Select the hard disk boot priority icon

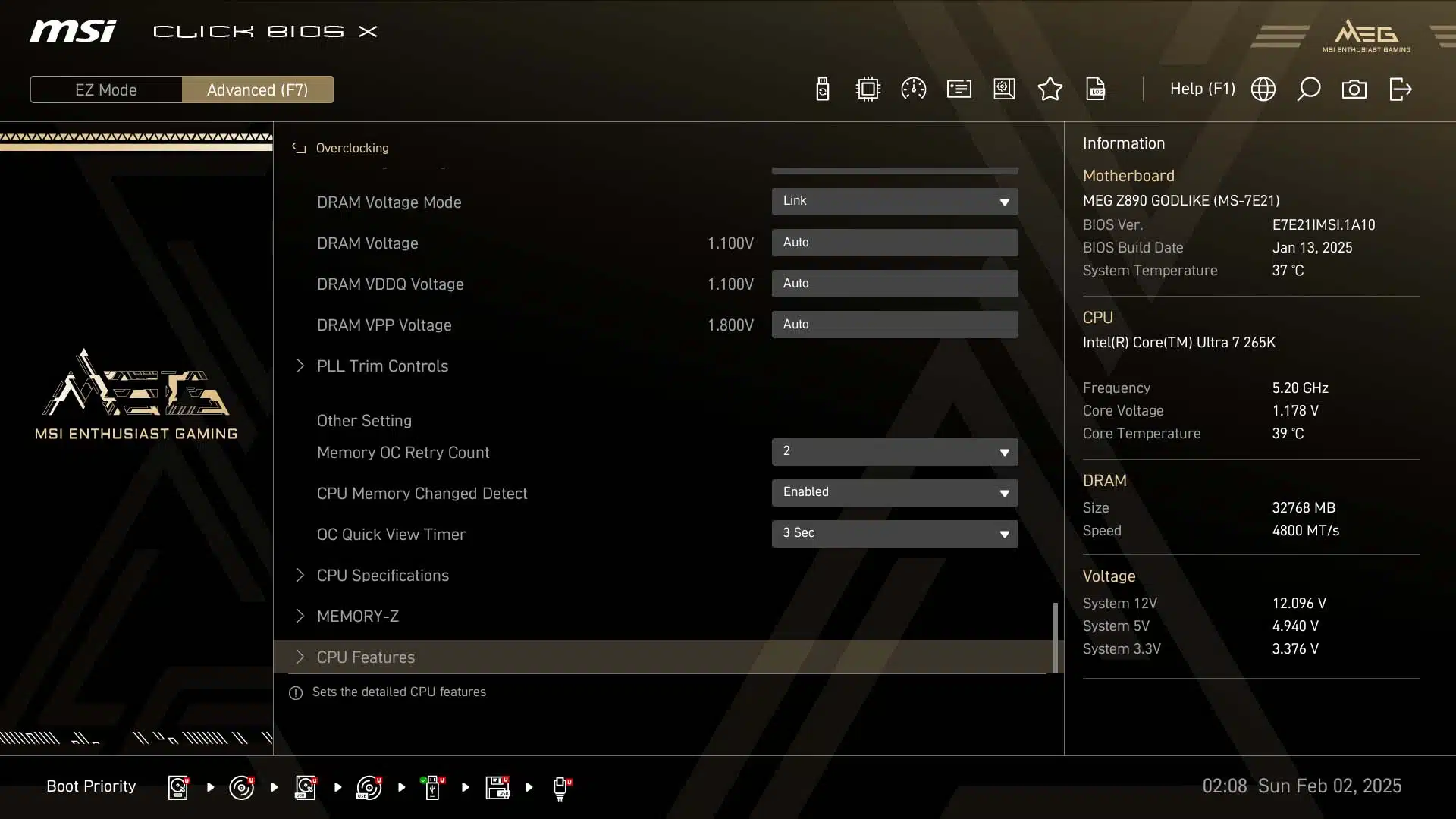point(178,787)
